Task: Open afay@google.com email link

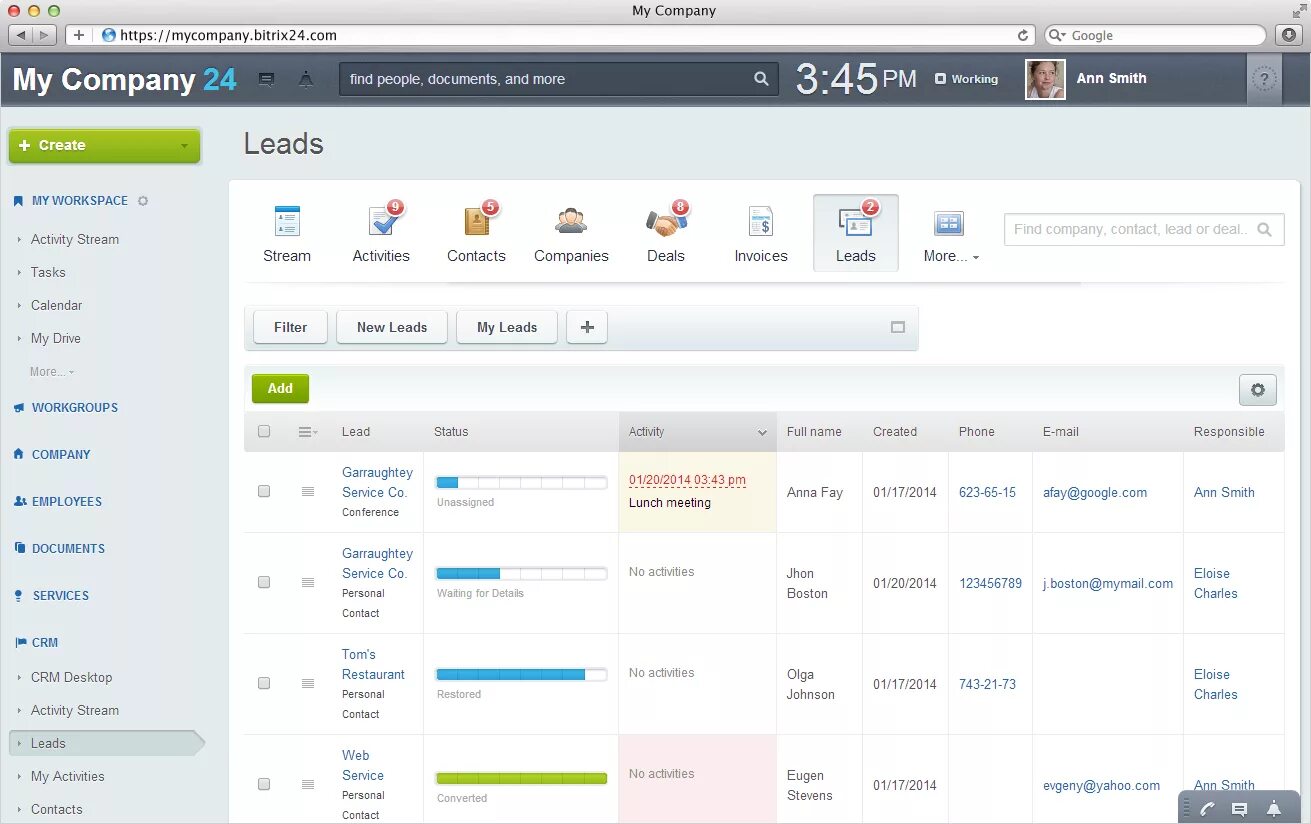Action: click(x=1095, y=492)
